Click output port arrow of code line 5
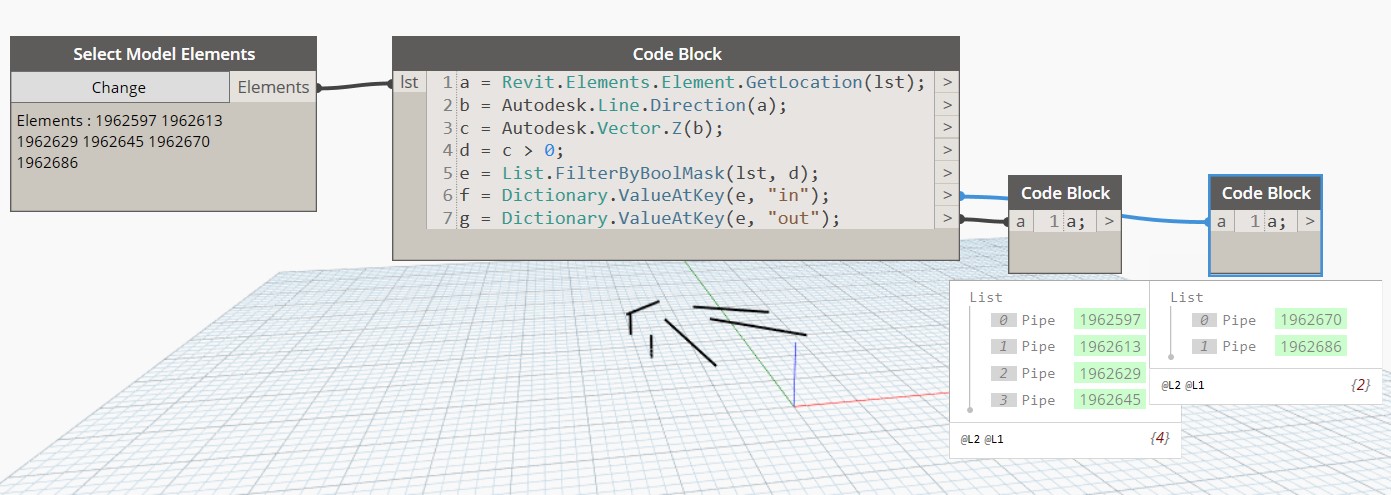The image size is (1391, 495). click(946, 173)
